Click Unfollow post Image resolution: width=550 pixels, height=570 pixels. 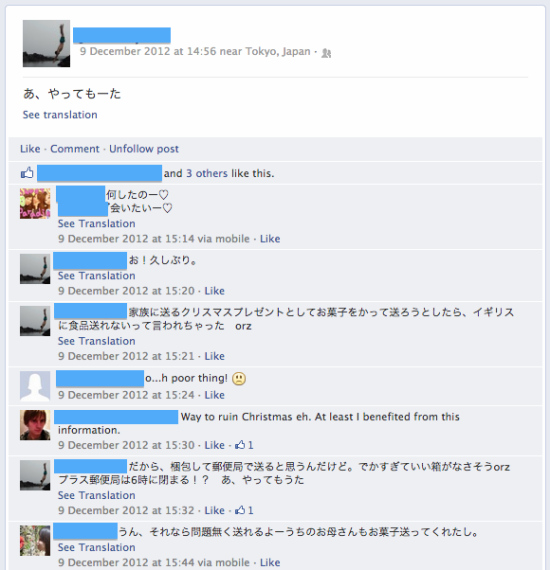[144, 149]
